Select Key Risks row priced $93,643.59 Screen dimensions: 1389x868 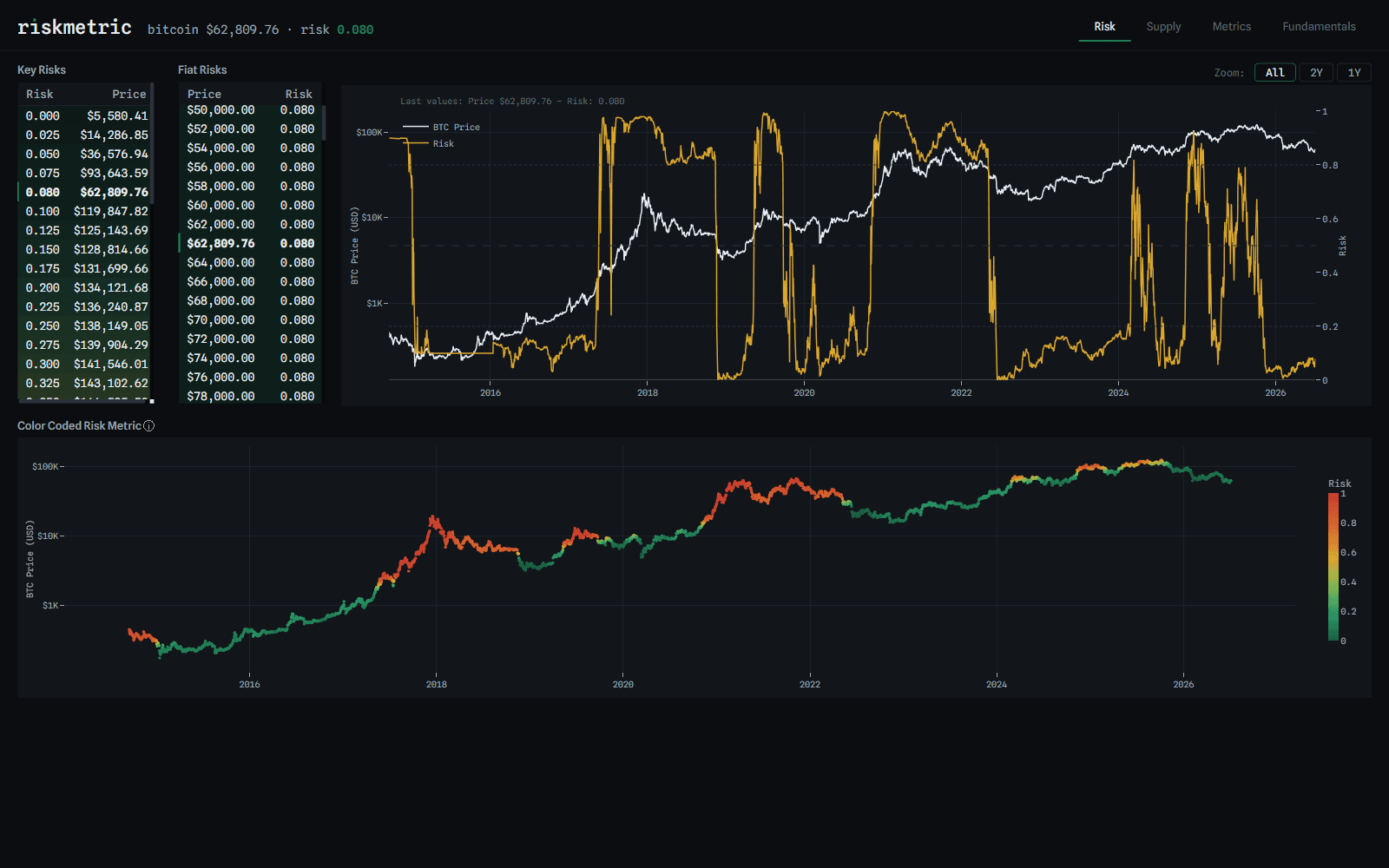pos(86,173)
